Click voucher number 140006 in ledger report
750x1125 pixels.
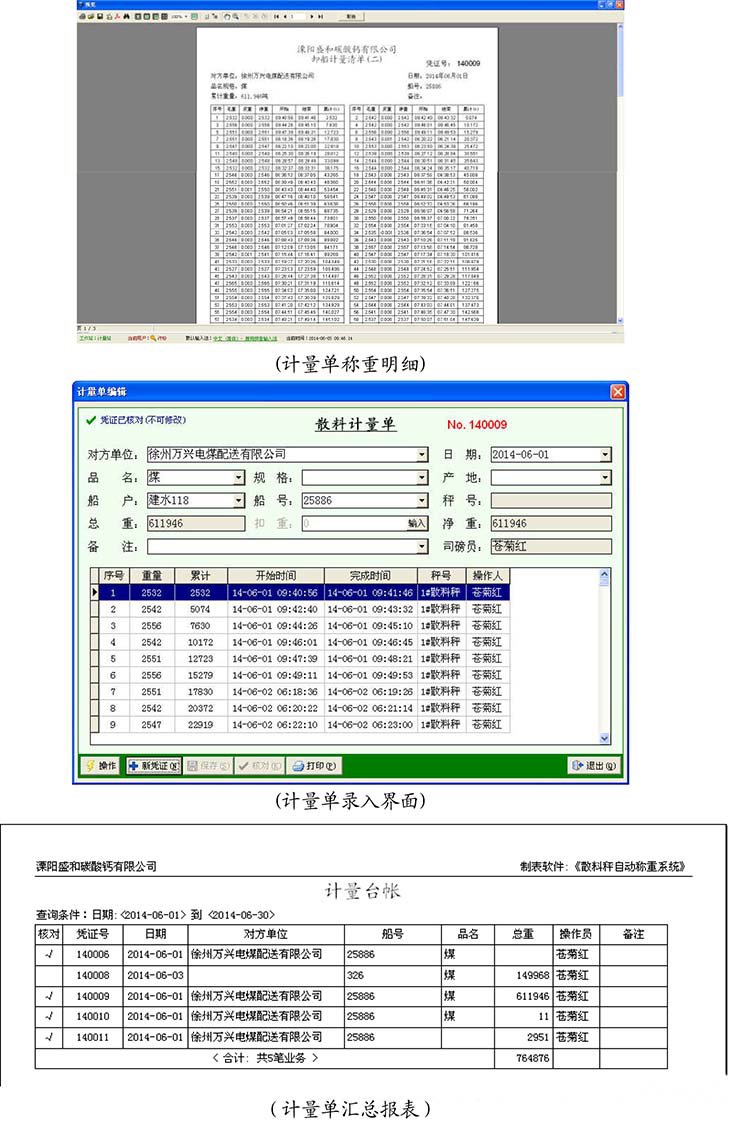(x=93, y=954)
